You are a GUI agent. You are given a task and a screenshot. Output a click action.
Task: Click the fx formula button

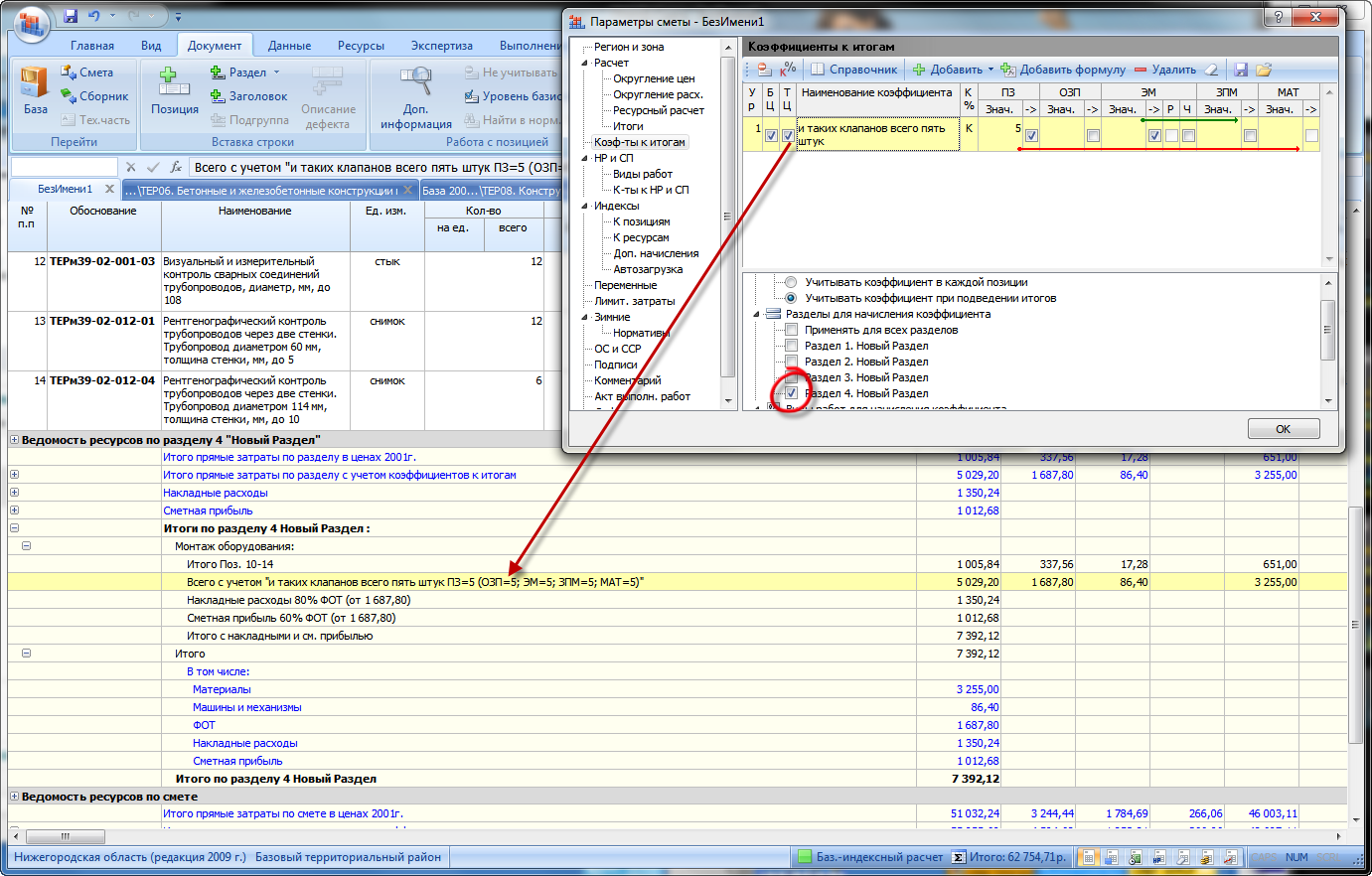coord(176,167)
